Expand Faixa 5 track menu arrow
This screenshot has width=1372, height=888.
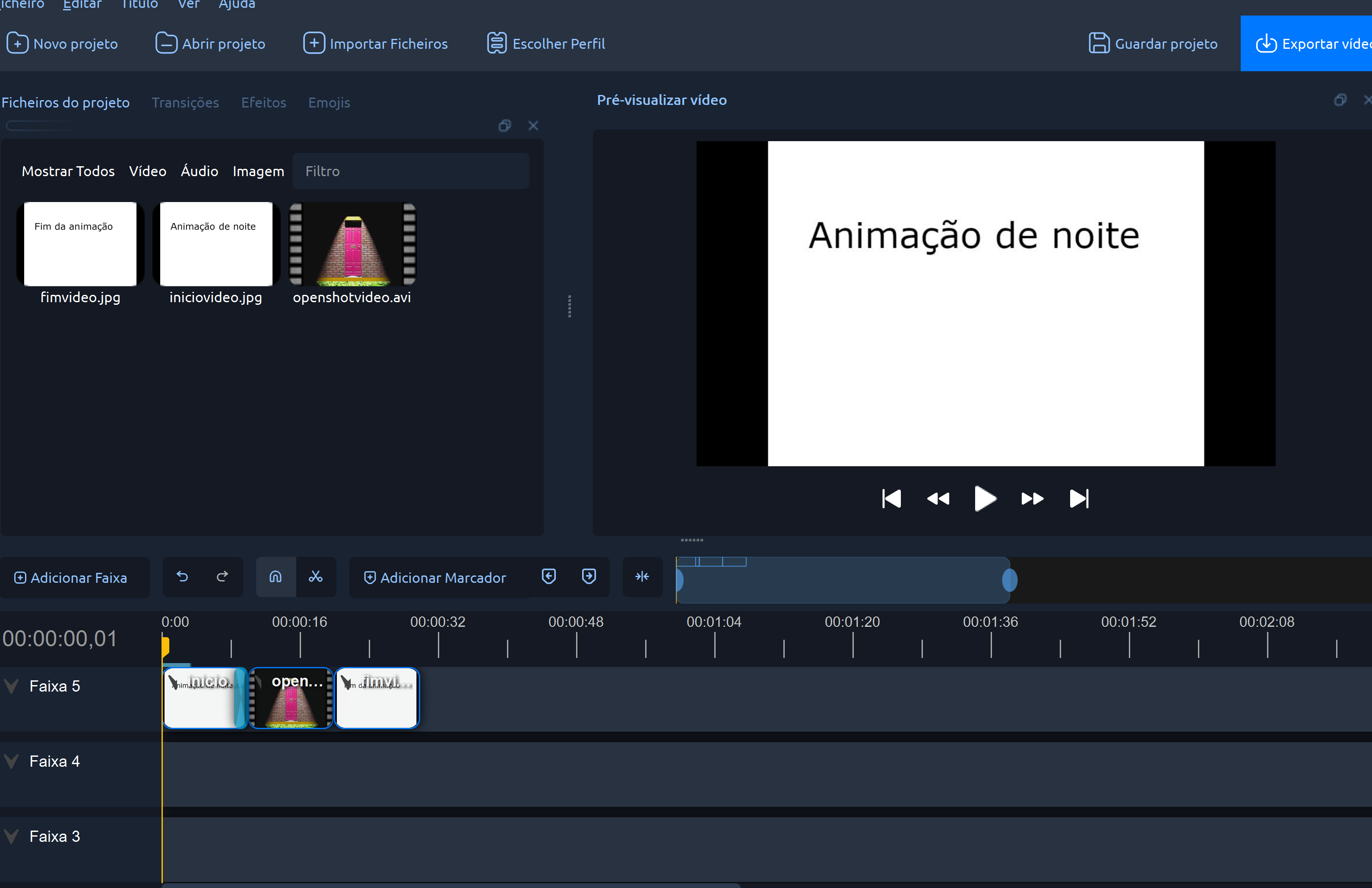pyautogui.click(x=12, y=686)
